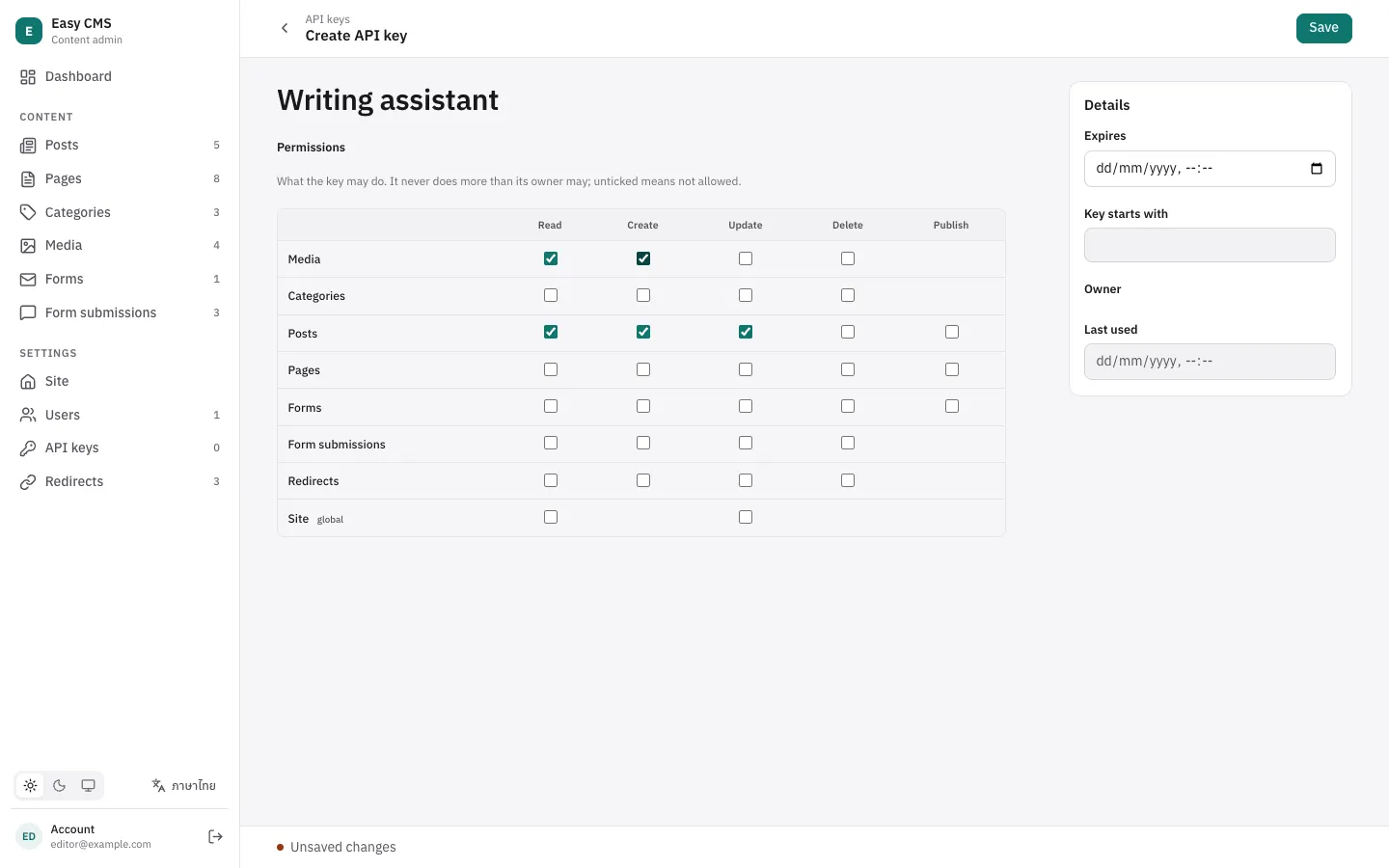
Task: Open the Account profile link
Action: 101,837
